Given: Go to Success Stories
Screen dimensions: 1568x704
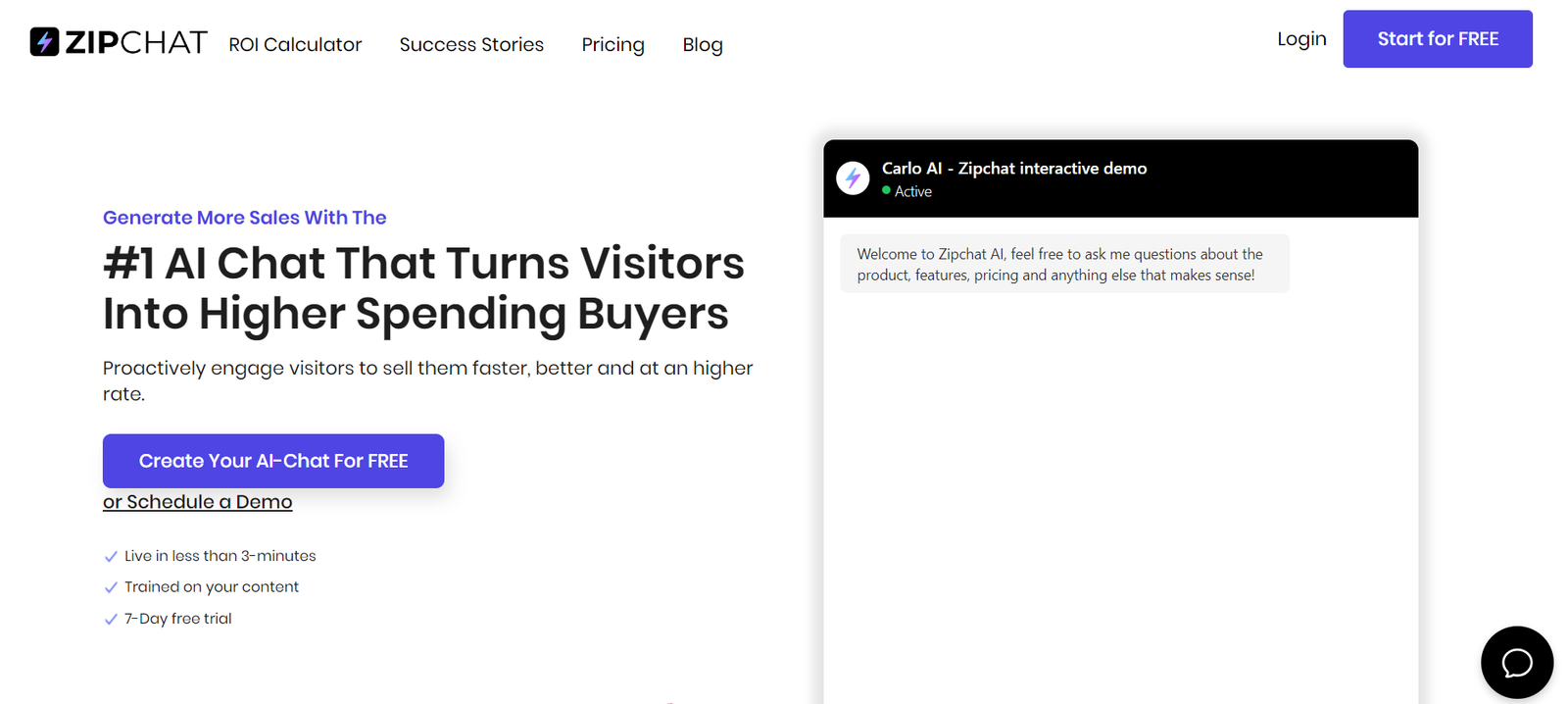Looking at the screenshot, I should [471, 44].
